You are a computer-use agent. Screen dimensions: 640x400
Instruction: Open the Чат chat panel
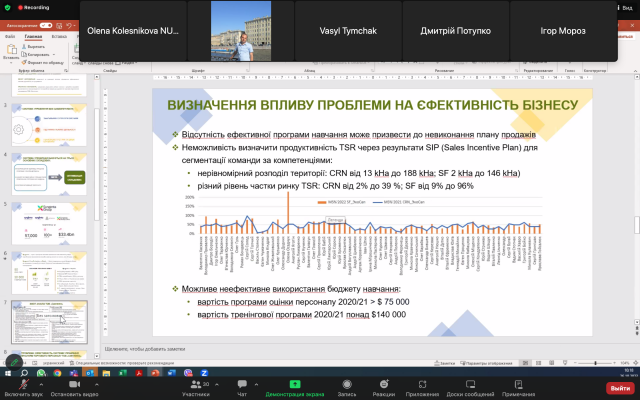(241, 385)
